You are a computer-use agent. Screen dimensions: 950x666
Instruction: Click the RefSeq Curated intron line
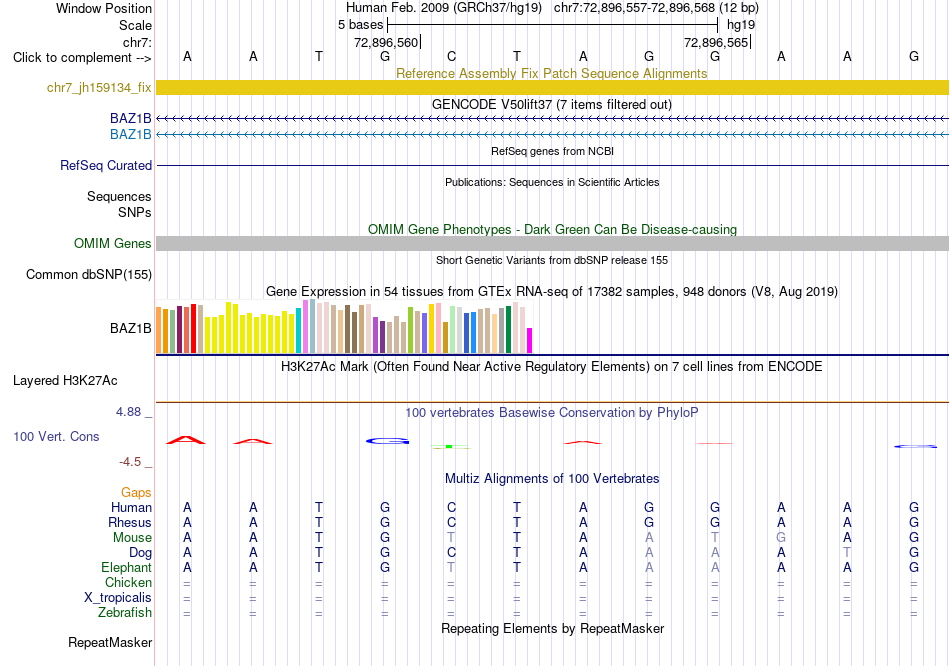(552, 165)
